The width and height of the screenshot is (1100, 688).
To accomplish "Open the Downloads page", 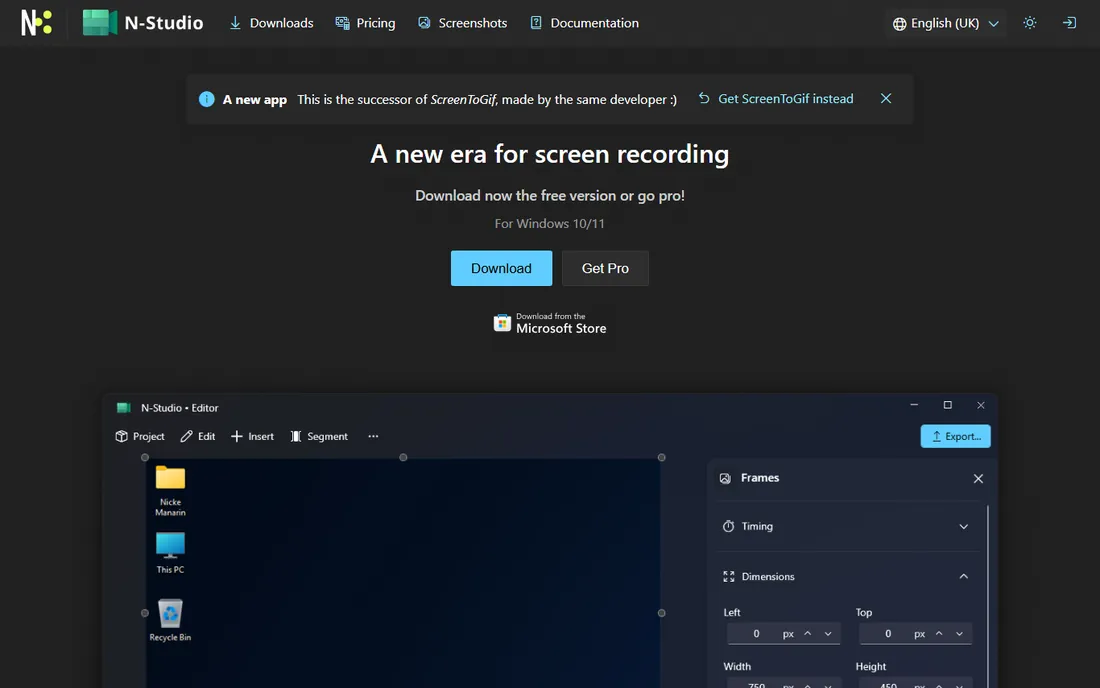I will pos(271,23).
